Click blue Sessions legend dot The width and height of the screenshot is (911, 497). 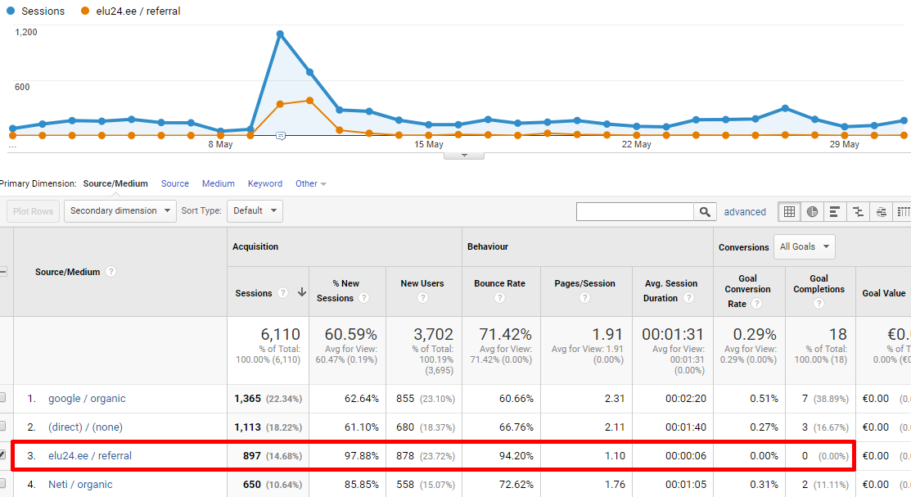click(x=10, y=11)
